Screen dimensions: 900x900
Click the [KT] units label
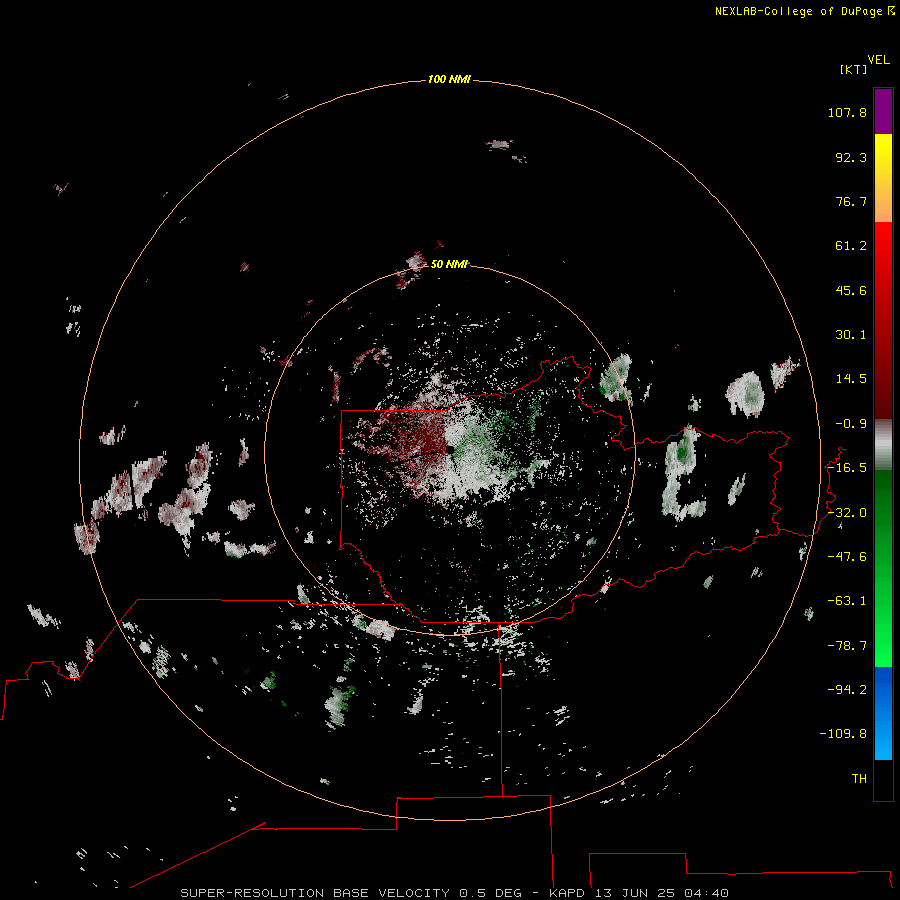pyautogui.click(x=854, y=69)
